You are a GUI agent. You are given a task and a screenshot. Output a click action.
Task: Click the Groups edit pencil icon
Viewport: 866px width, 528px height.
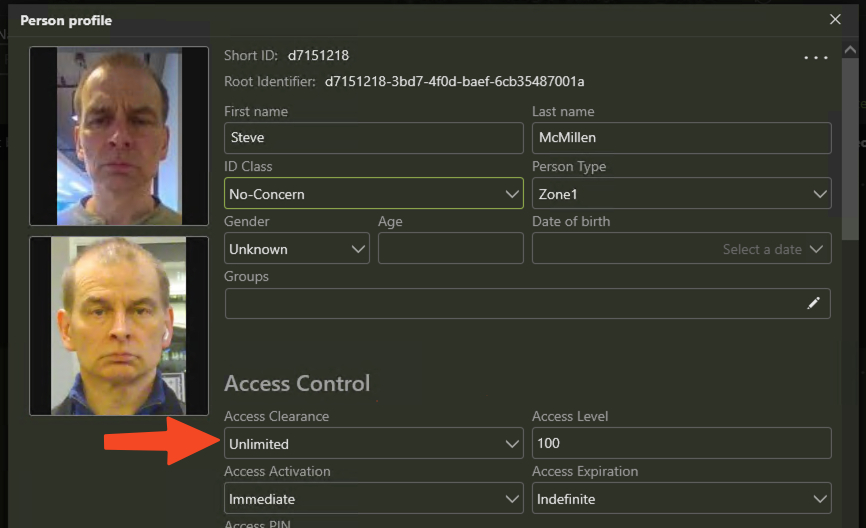(x=813, y=303)
